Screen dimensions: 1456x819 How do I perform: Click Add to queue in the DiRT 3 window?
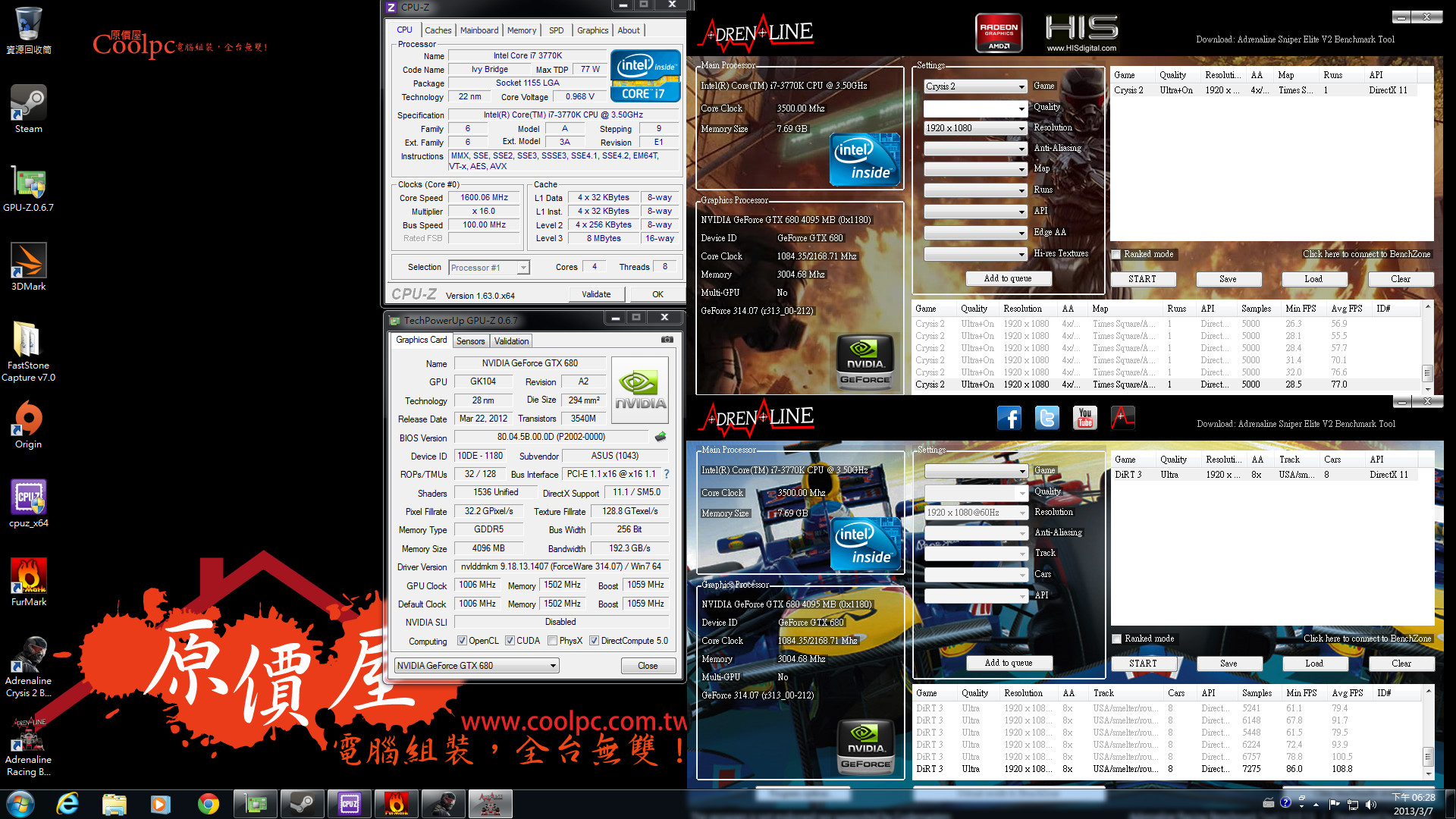click(1009, 663)
